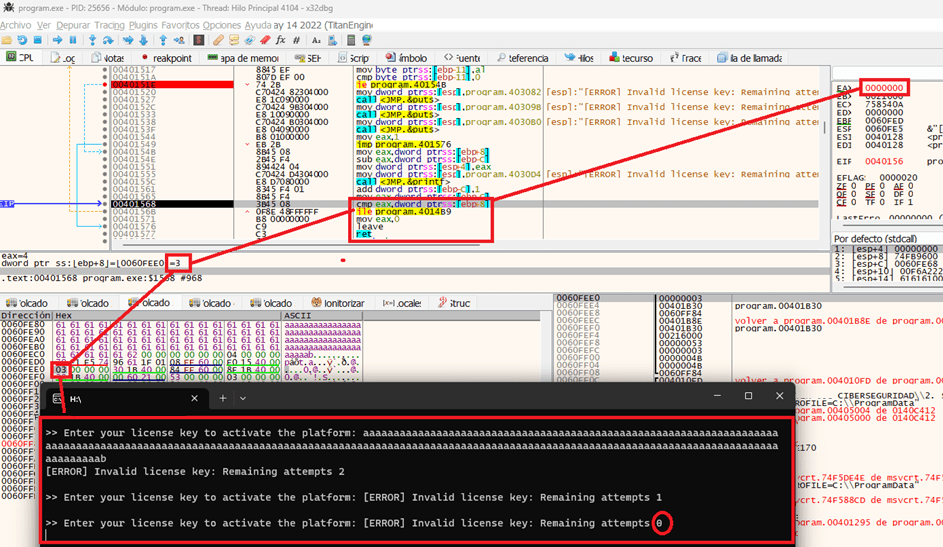The height and width of the screenshot is (547, 943).
Task: Open the terminal new-tab dropdown chevron
Action: [243, 398]
